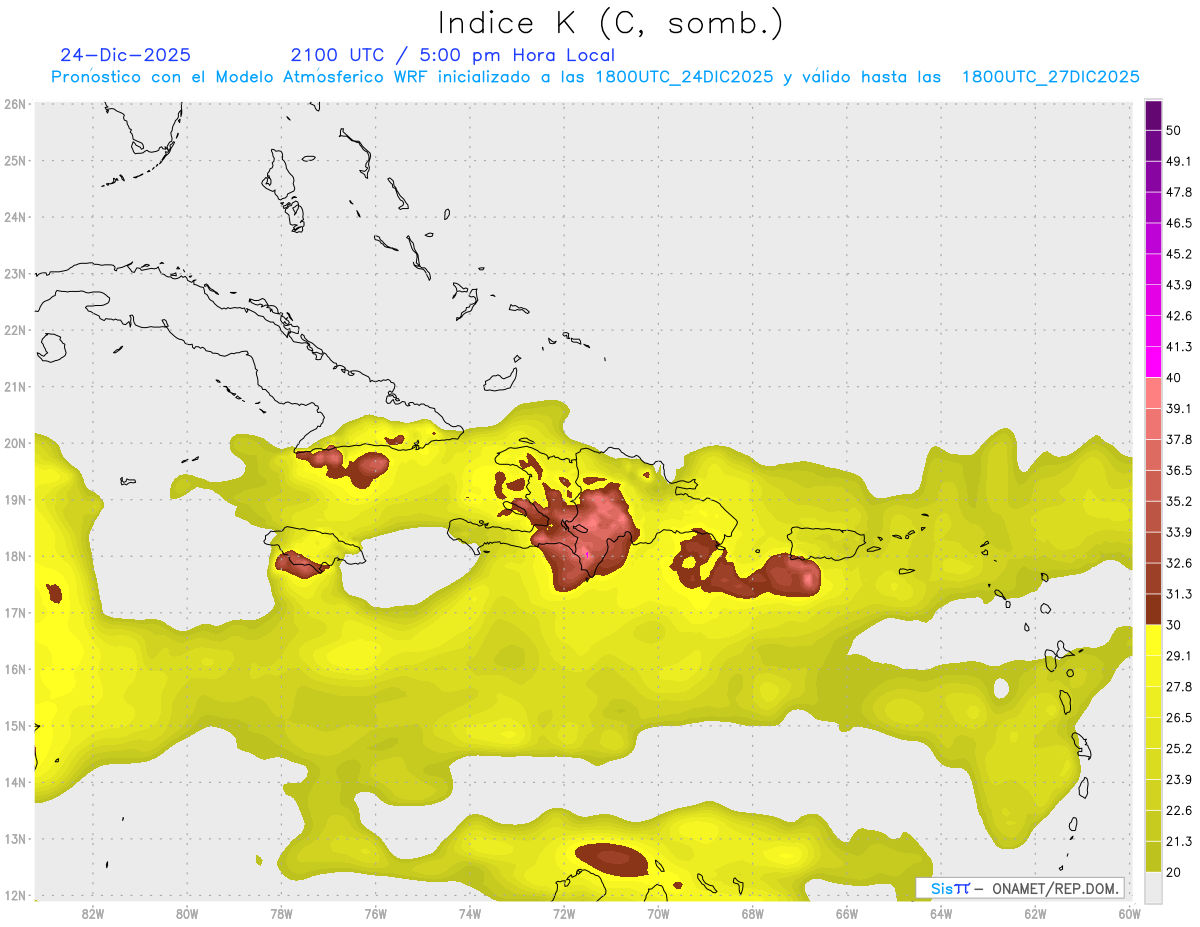The image size is (1200, 927).
Task: Click the color scale value '20'
Action: [x=1174, y=871]
